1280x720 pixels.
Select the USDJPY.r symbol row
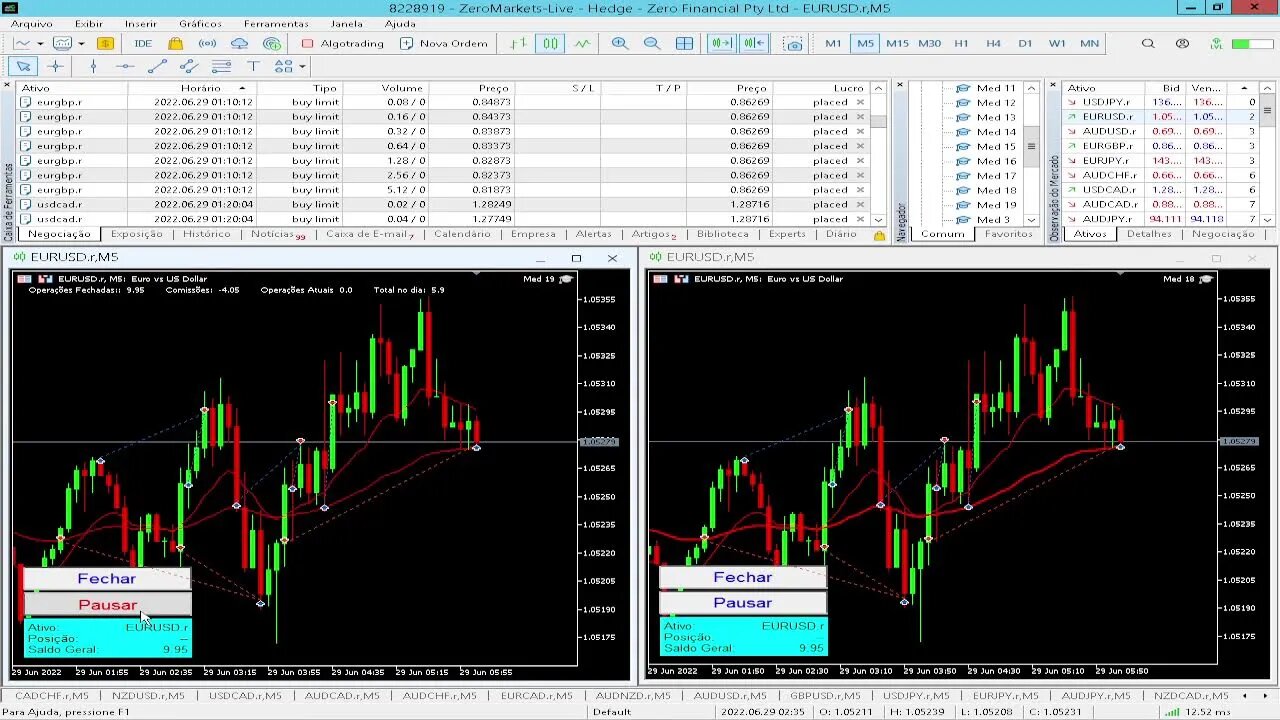pos(1160,102)
